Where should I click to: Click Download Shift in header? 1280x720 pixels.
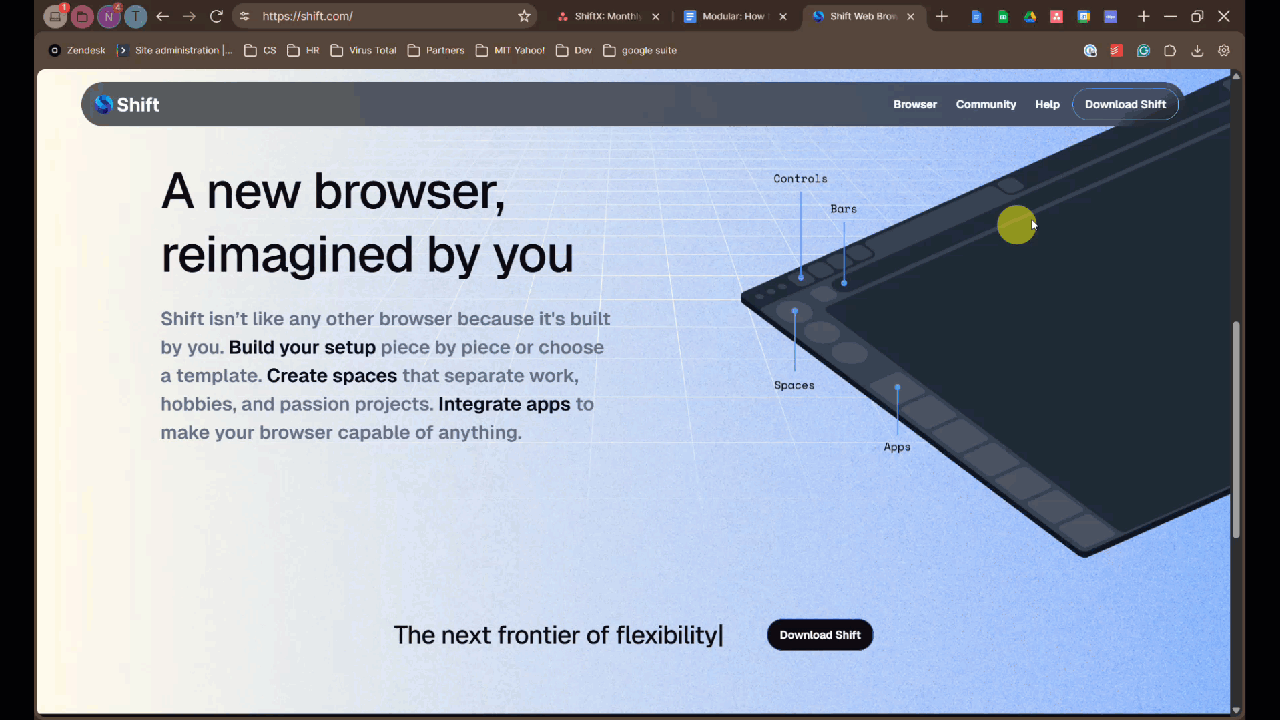(x=1125, y=104)
